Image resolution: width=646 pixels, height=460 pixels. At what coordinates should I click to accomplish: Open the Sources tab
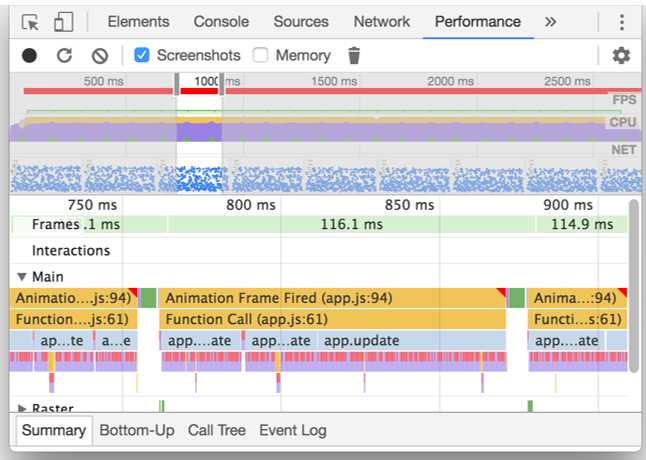[x=301, y=22]
